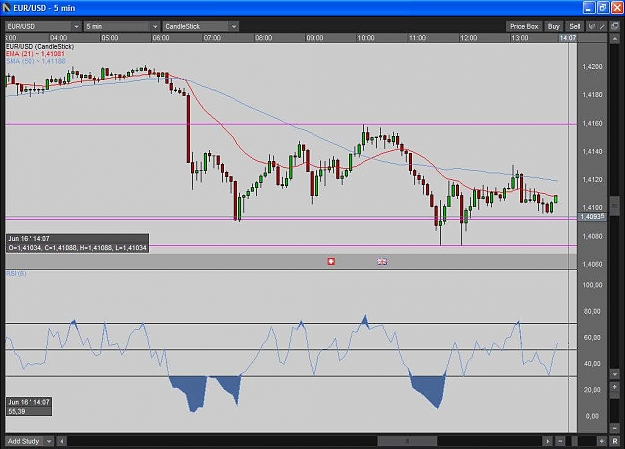Click the 14:07 current time marker
The width and height of the screenshot is (625, 449).
567,38
